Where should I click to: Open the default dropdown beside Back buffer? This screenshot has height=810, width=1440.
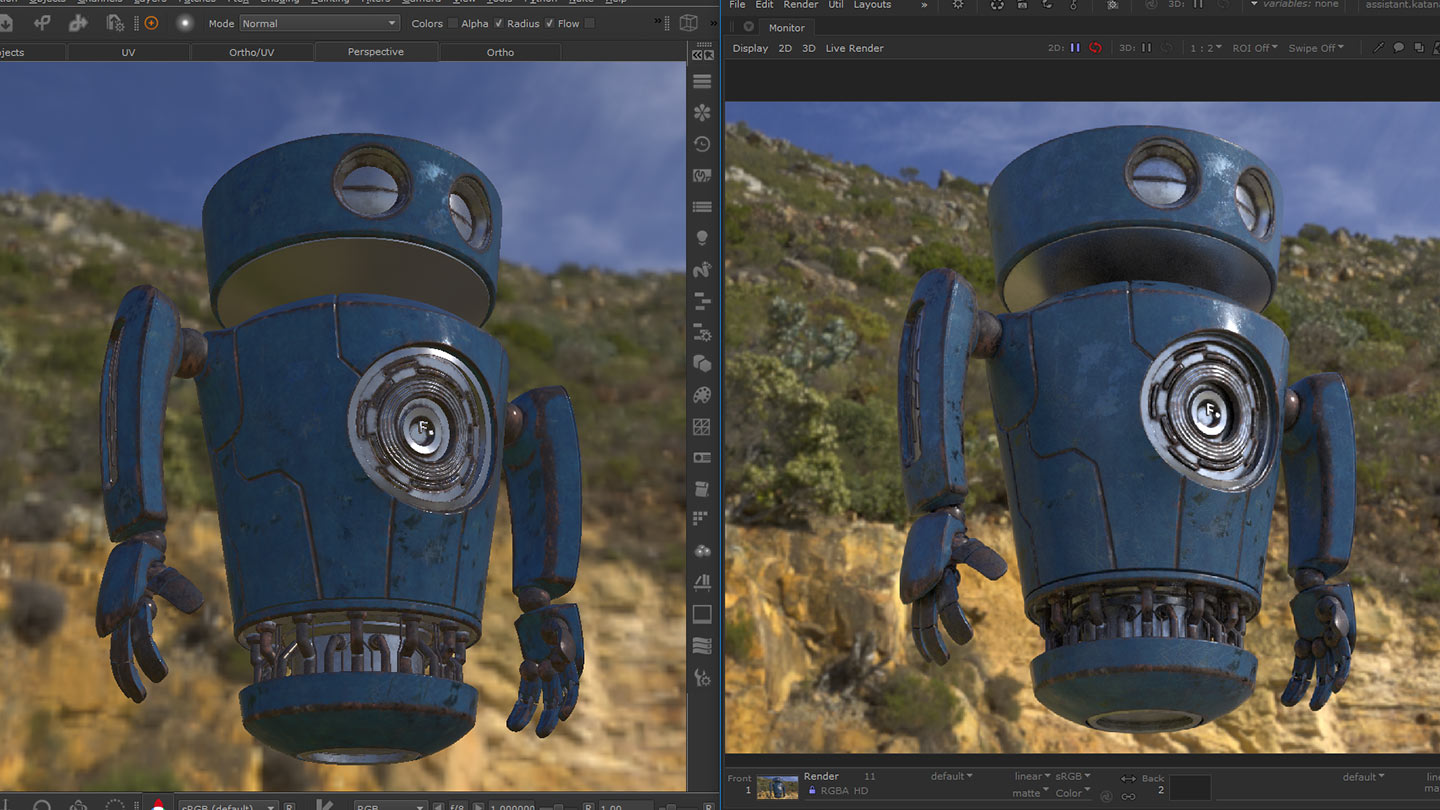(x=1363, y=776)
